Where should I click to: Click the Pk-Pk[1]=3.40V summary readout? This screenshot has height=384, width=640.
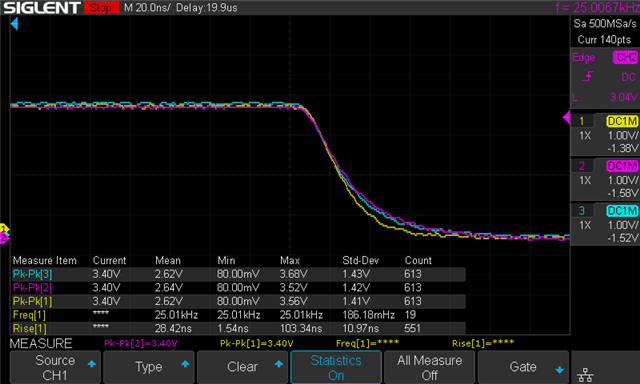256,344
